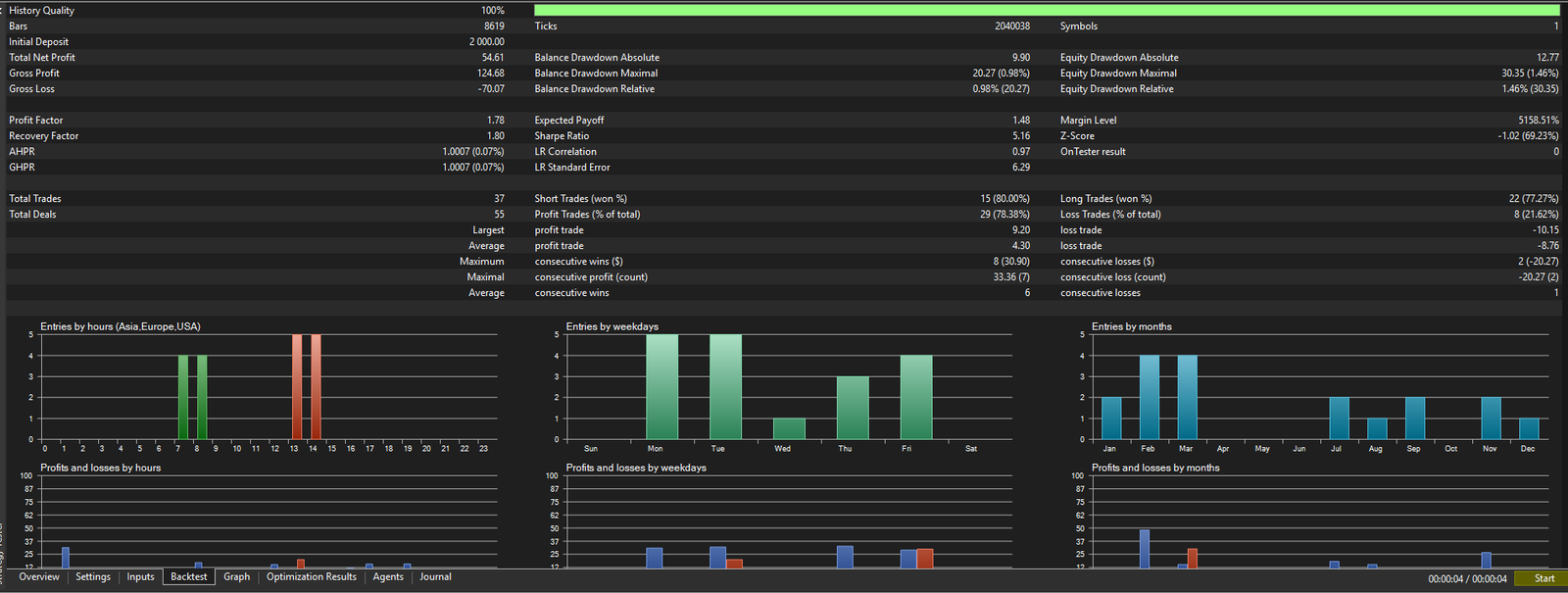Viewport: 1568px width, 593px height.
Task: Click maximum consecutive wins value 8 (30.90)
Action: tap(1011, 262)
